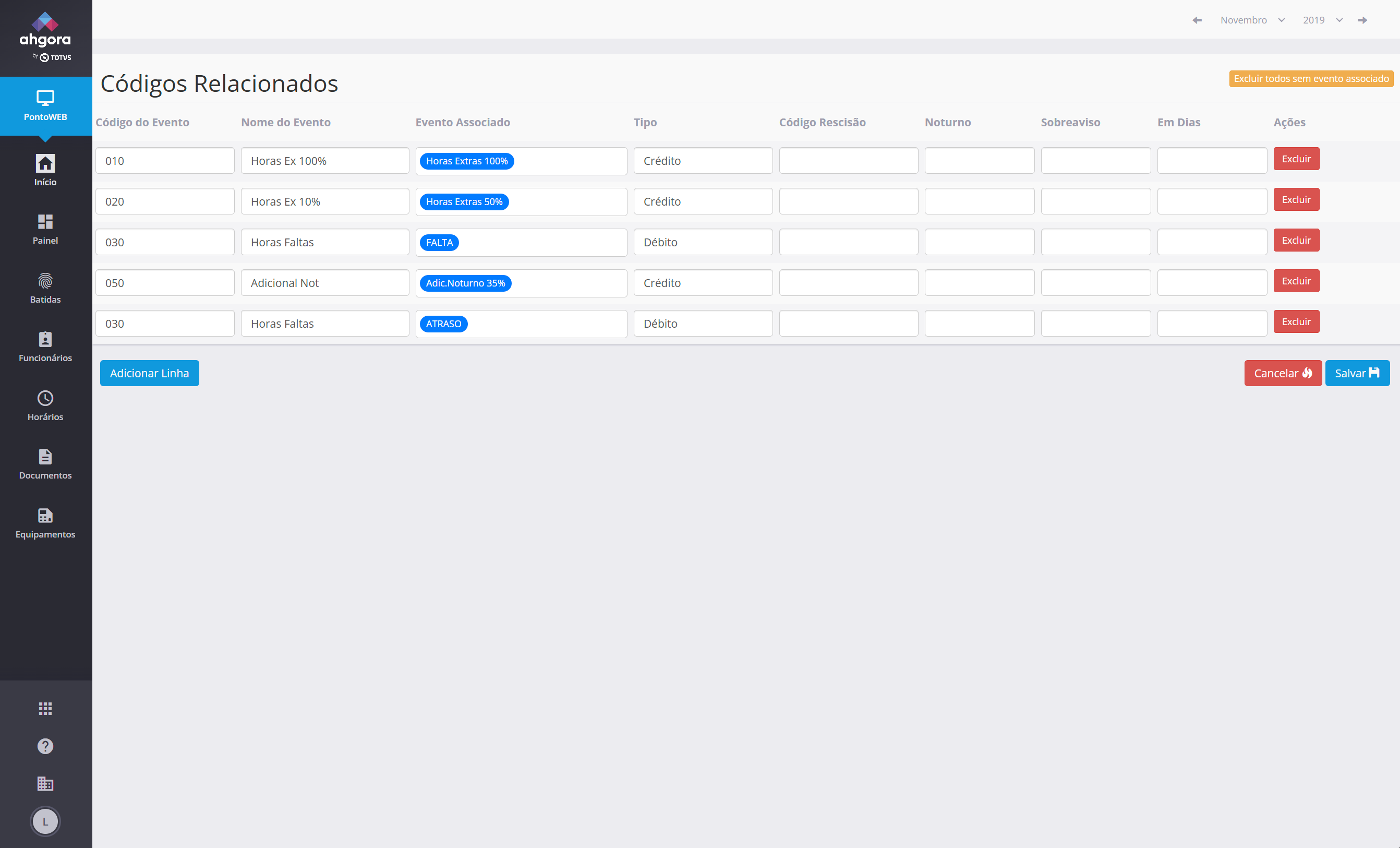Open the apps grid icon
Screen dimensions: 1400x848
45,708
